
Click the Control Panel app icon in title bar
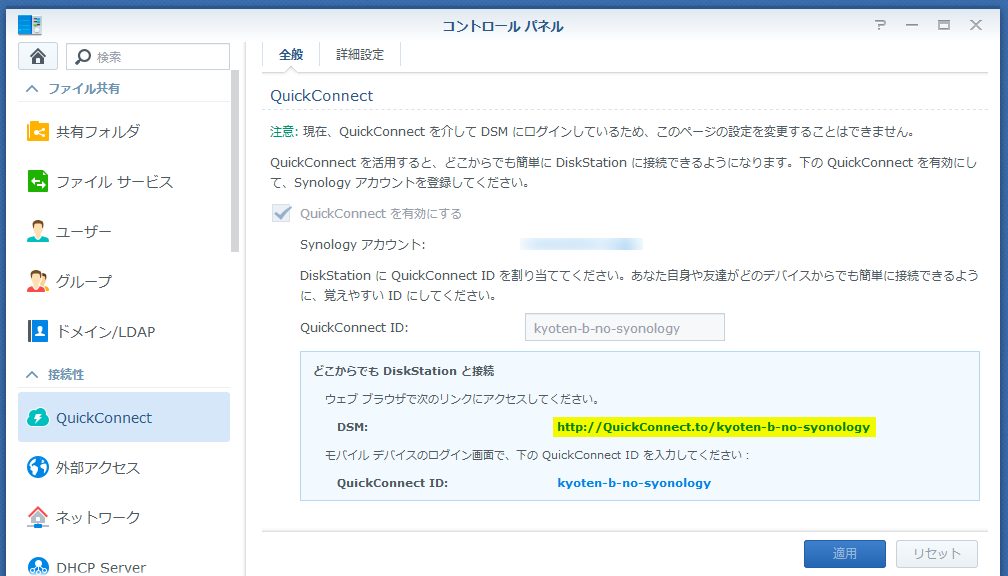[30, 25]
